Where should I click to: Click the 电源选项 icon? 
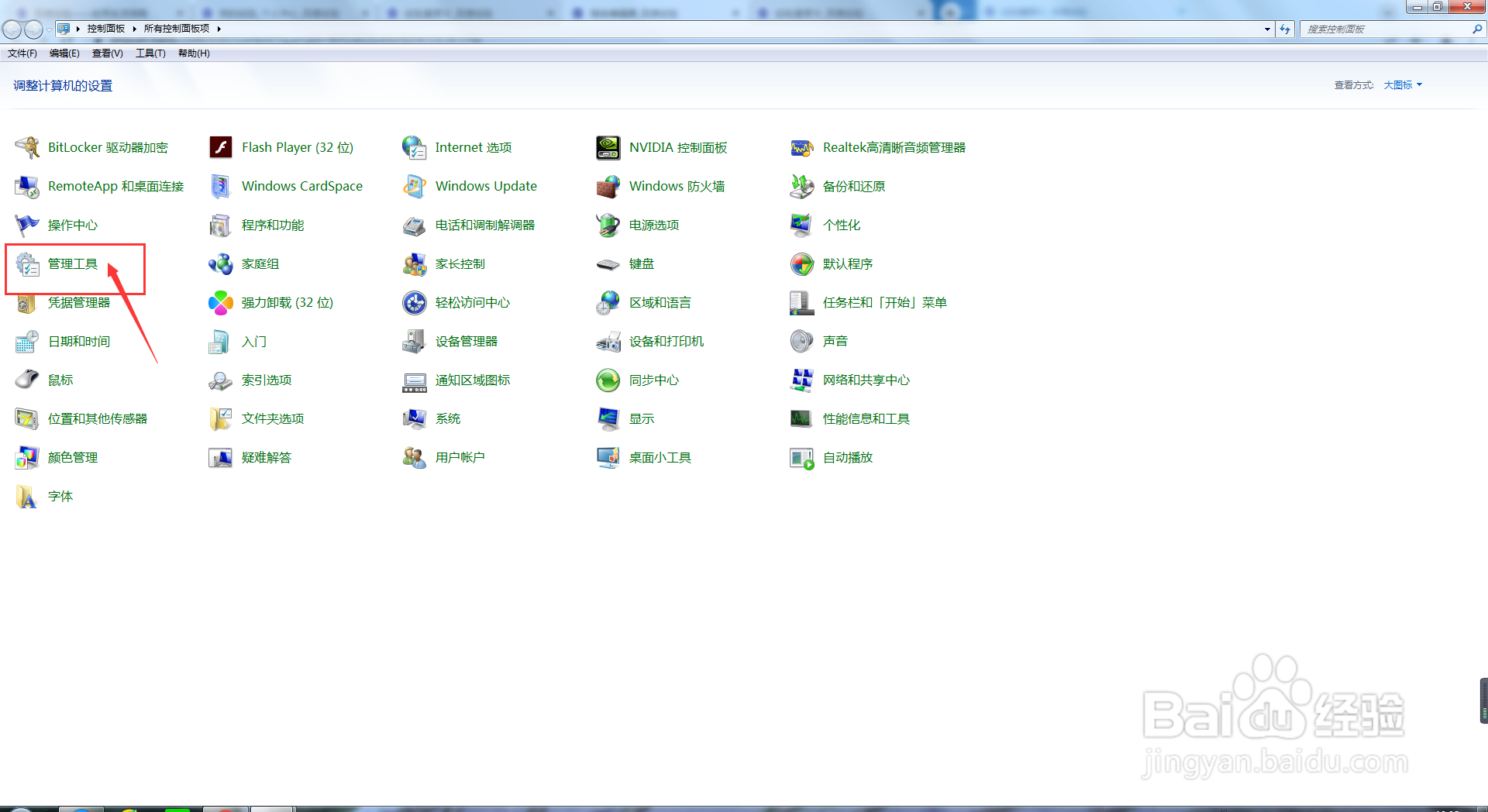tap(608, 225)
